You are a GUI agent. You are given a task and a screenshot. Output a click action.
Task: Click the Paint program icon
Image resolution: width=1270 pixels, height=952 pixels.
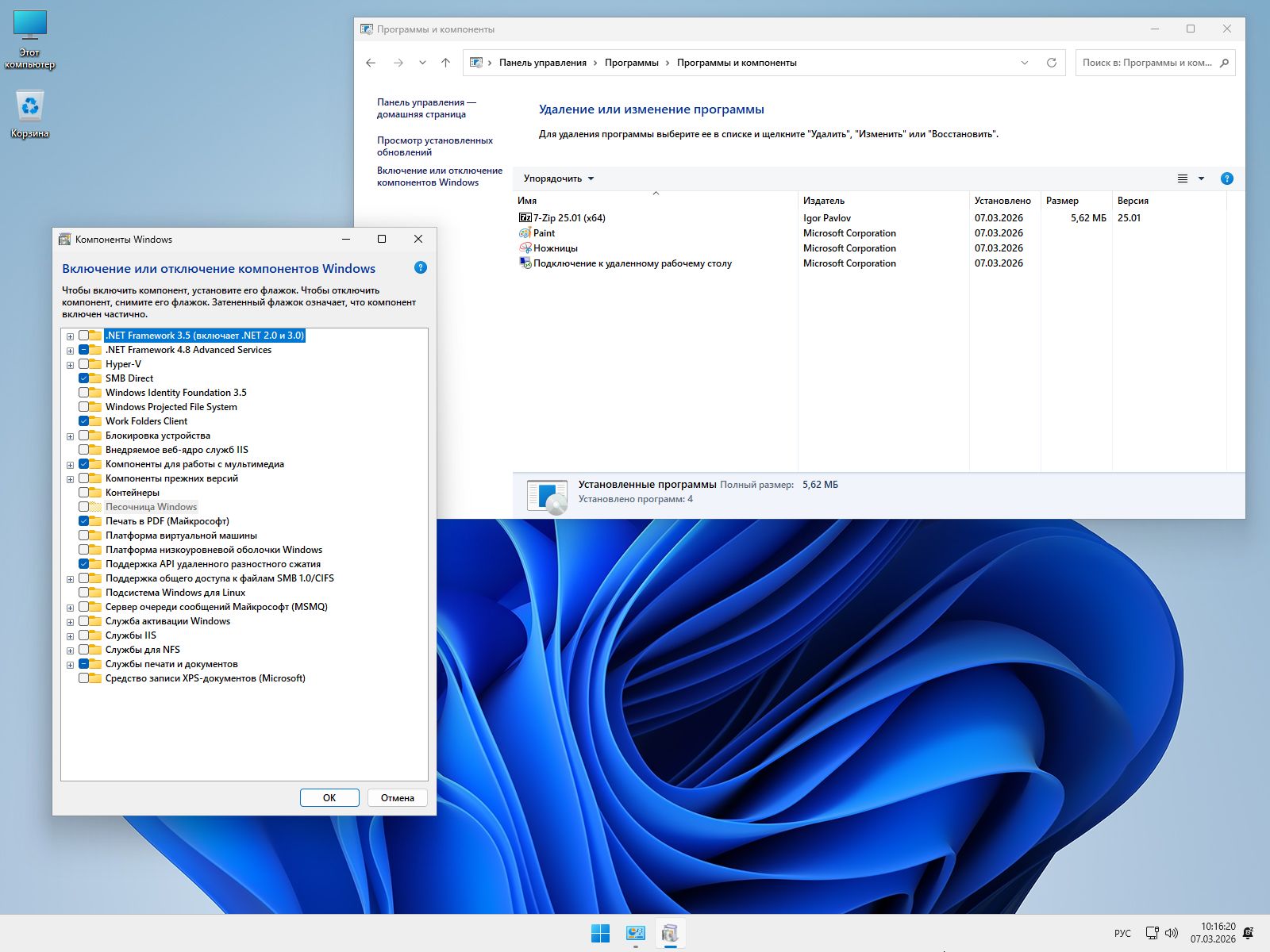(525, 232)
